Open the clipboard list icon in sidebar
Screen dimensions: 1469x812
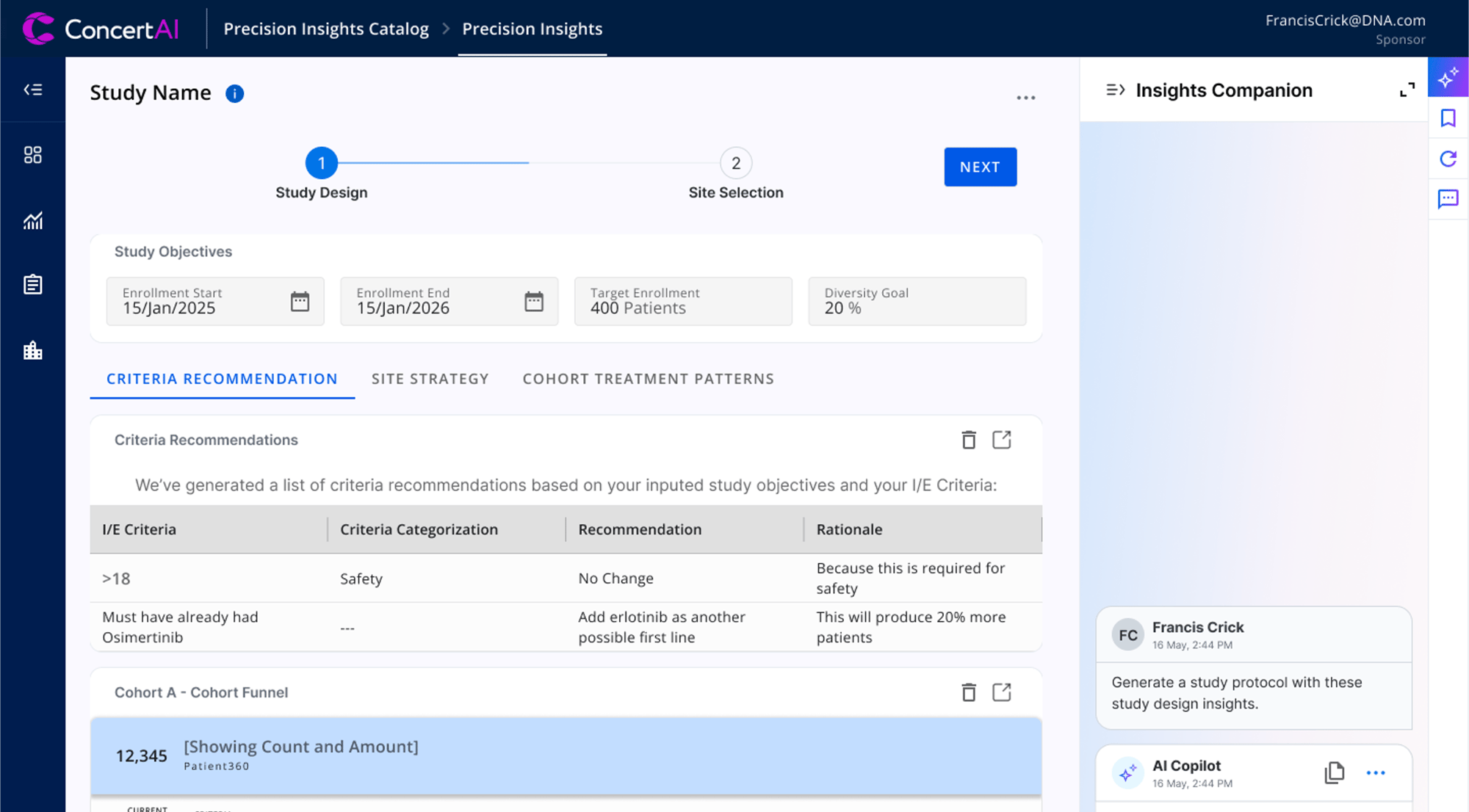pyautogui.click(x=33, y=284)
